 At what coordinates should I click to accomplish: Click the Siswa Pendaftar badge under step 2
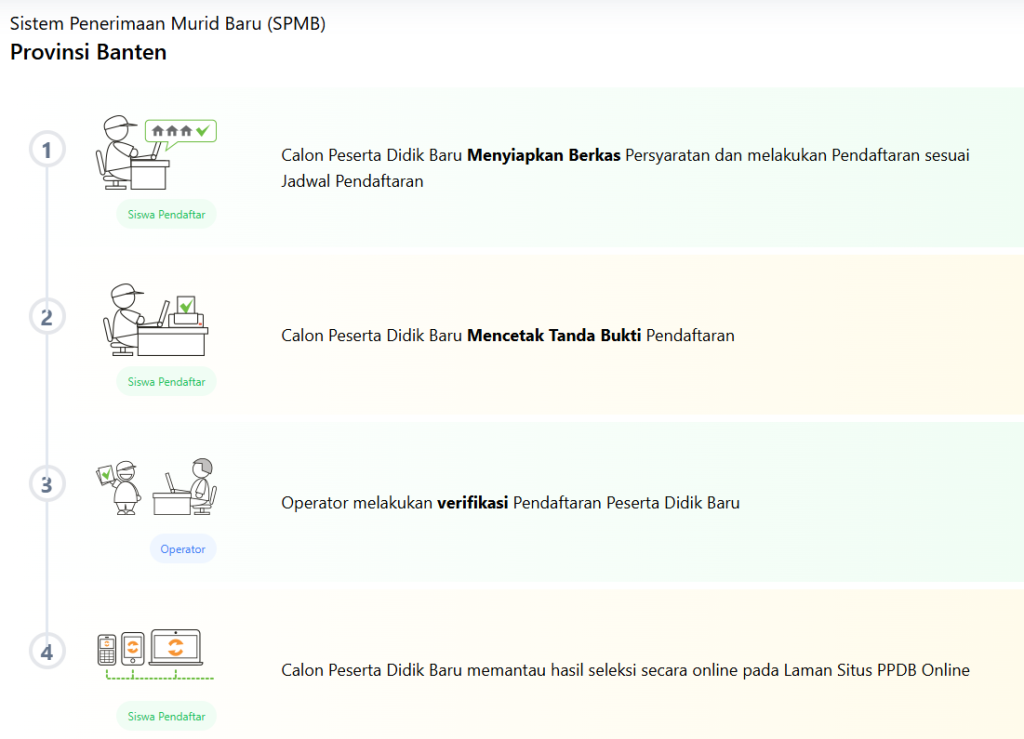pos(166,382)
